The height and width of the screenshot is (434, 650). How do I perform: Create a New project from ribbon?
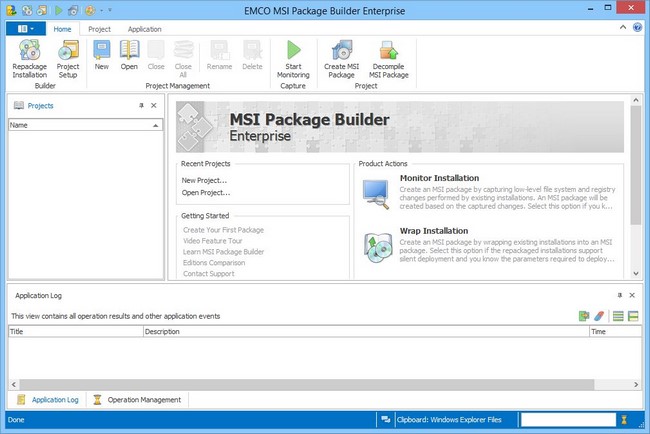(x=102, y=55)
